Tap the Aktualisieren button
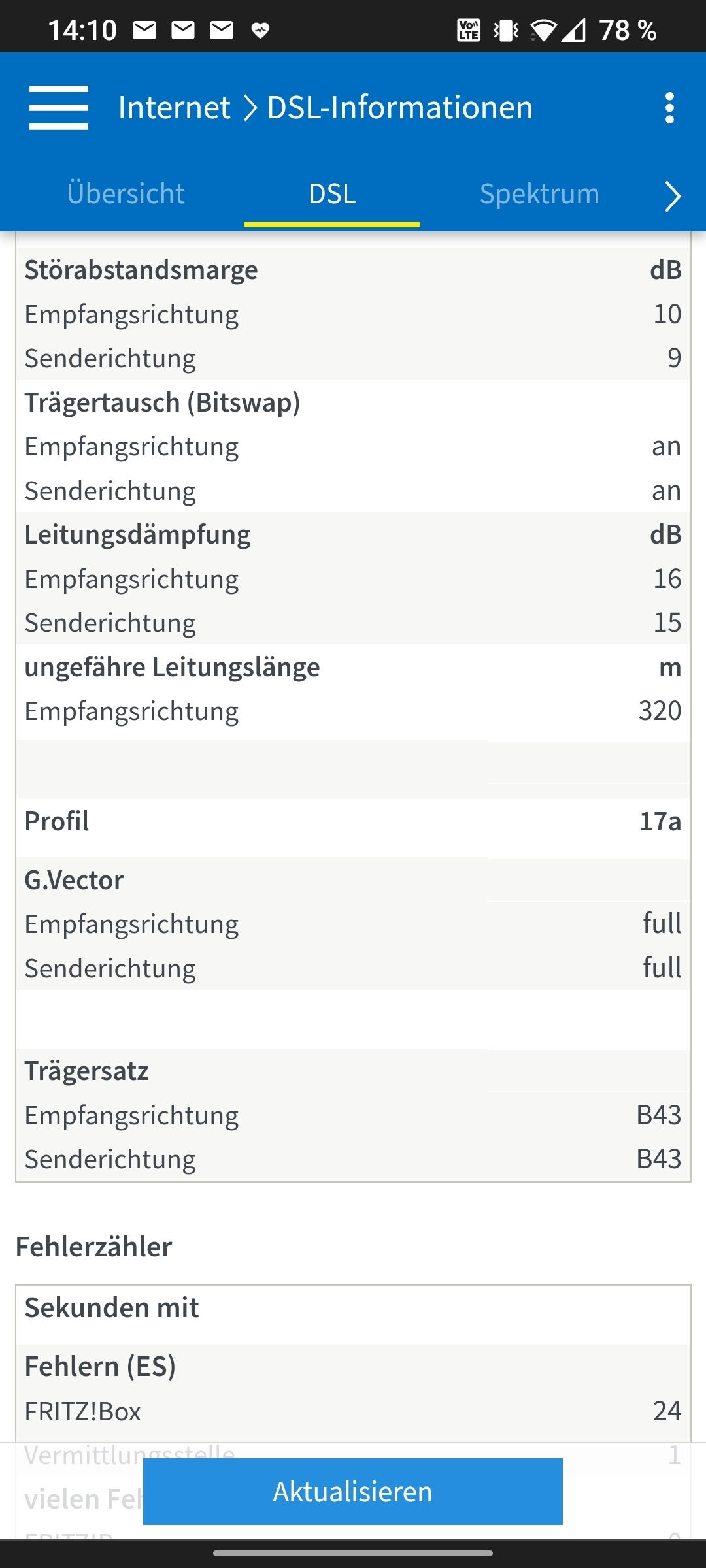The image size is (706, 1568). [353, 1492]
